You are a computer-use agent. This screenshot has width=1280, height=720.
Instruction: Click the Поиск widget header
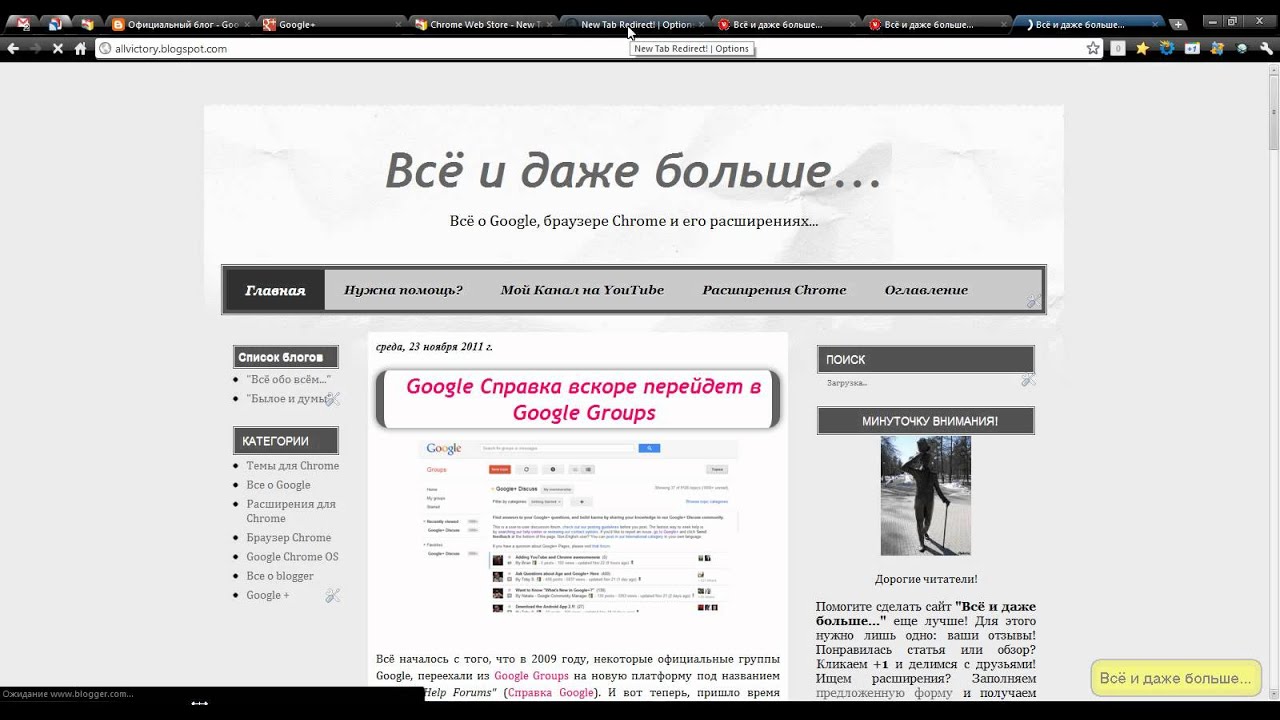pos(926,359)
